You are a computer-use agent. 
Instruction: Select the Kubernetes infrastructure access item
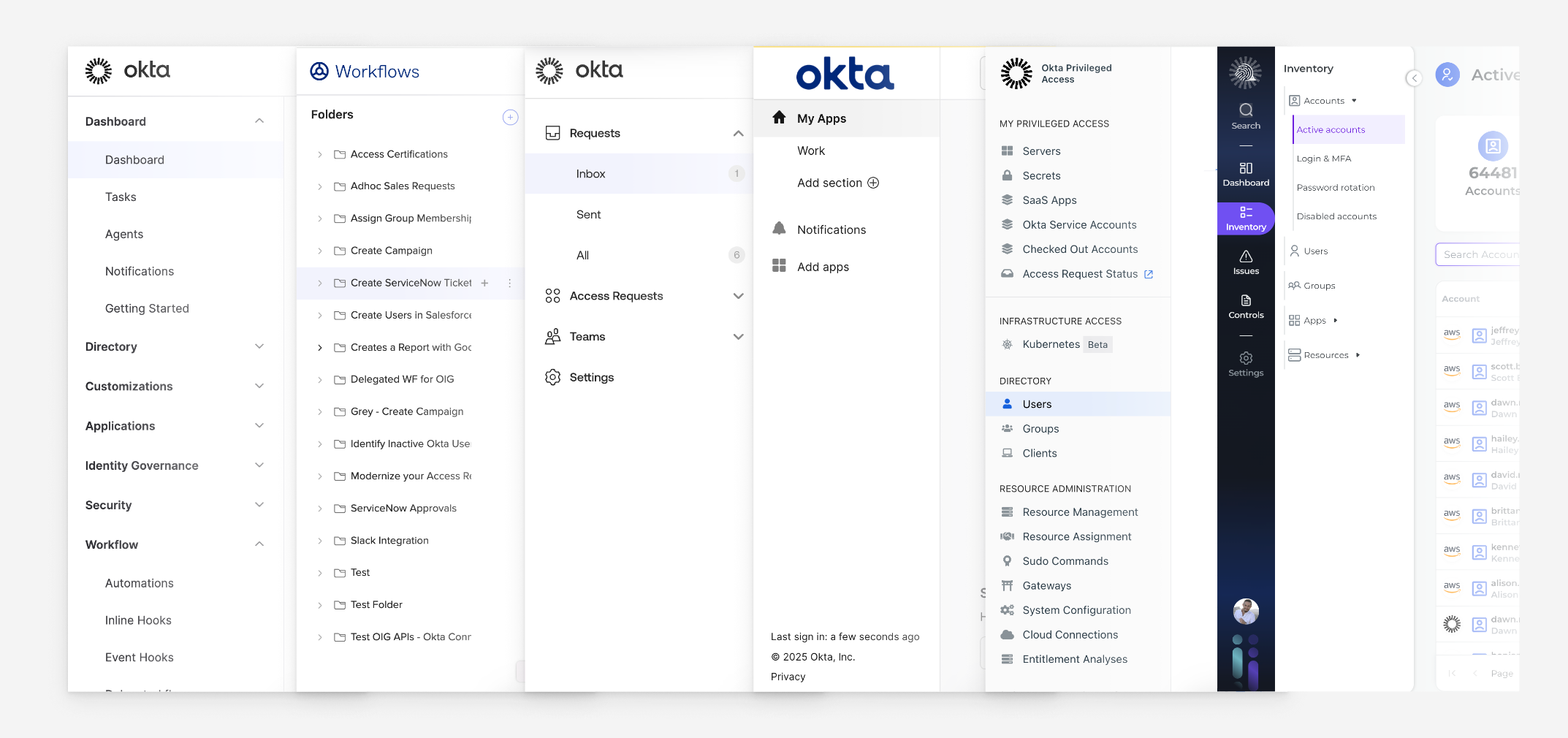(1052, 344)
